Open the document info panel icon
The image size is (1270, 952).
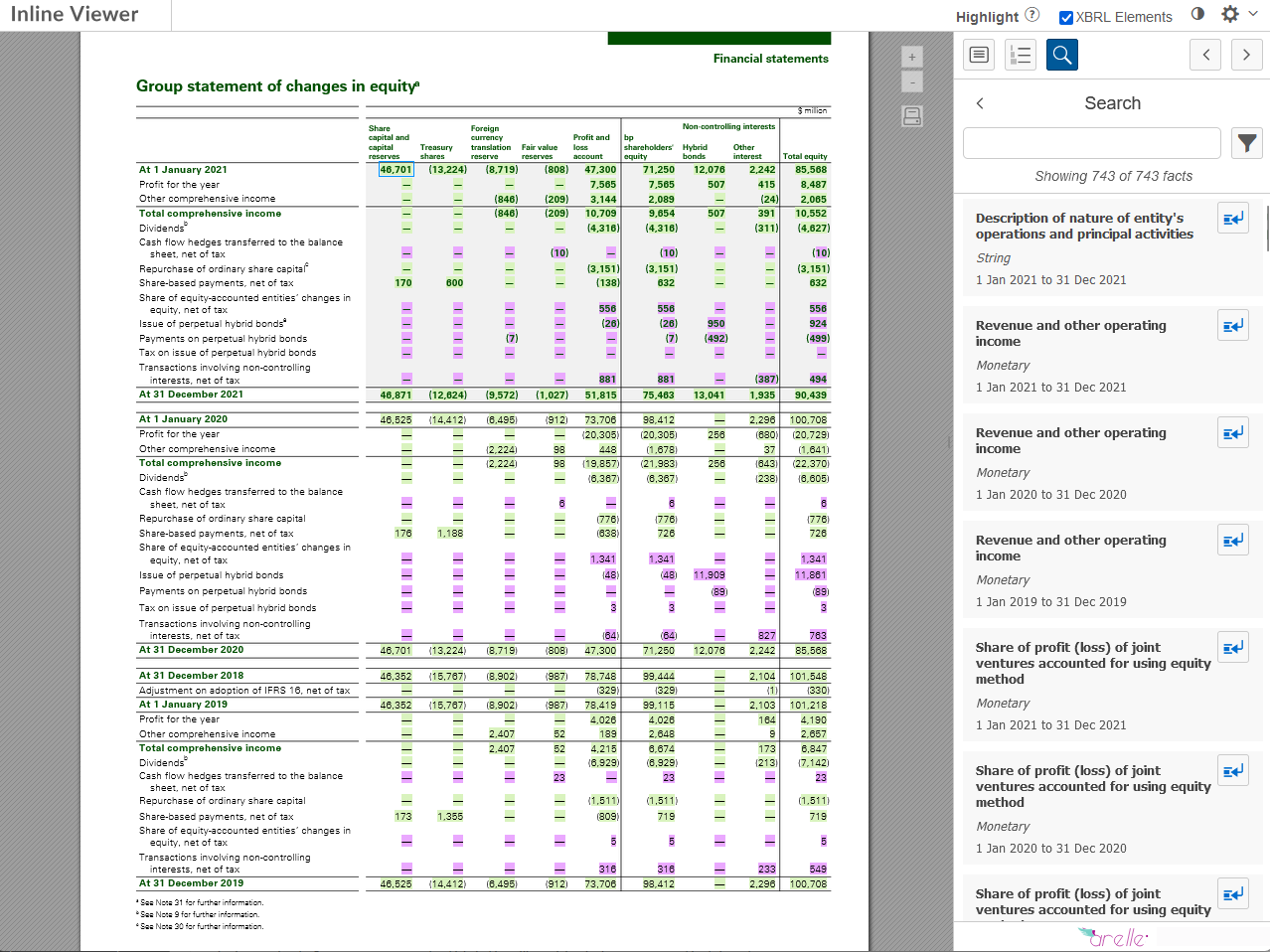[x=979, y=55]
